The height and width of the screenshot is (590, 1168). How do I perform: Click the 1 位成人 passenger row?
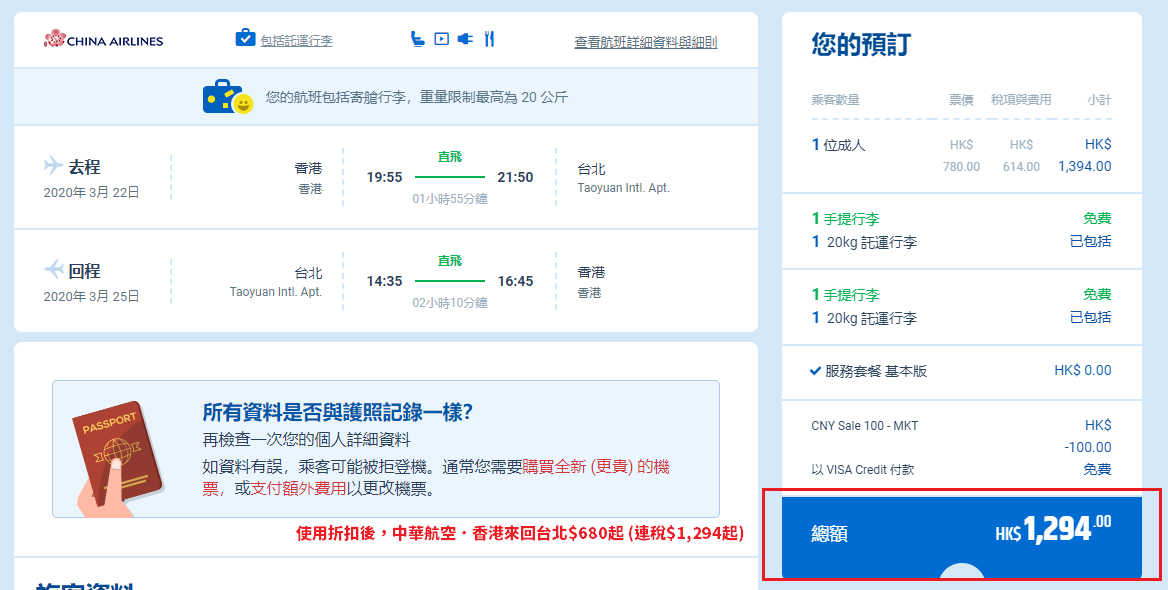coord(962,156)
